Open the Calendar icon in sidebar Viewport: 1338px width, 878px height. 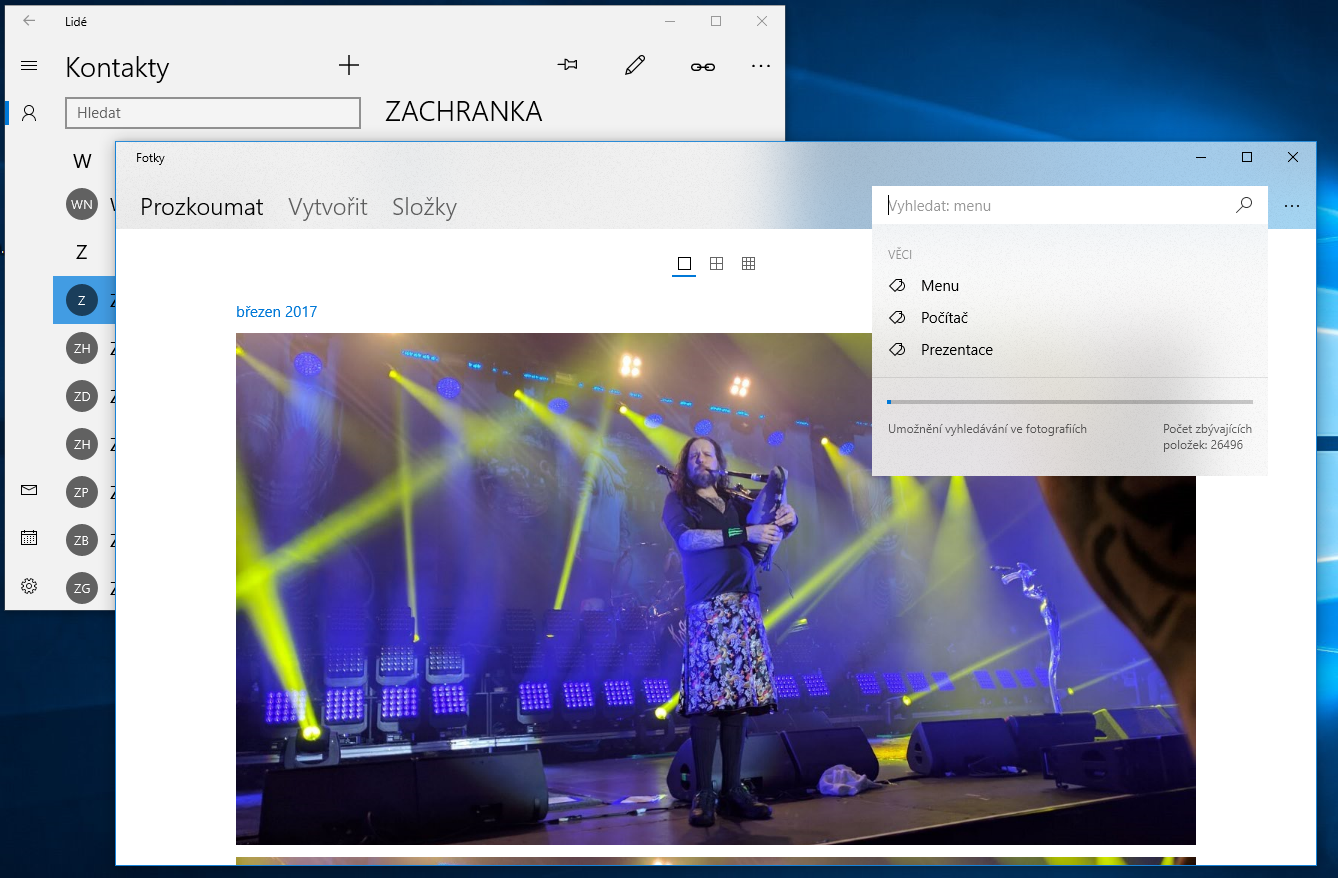(29, 538)
